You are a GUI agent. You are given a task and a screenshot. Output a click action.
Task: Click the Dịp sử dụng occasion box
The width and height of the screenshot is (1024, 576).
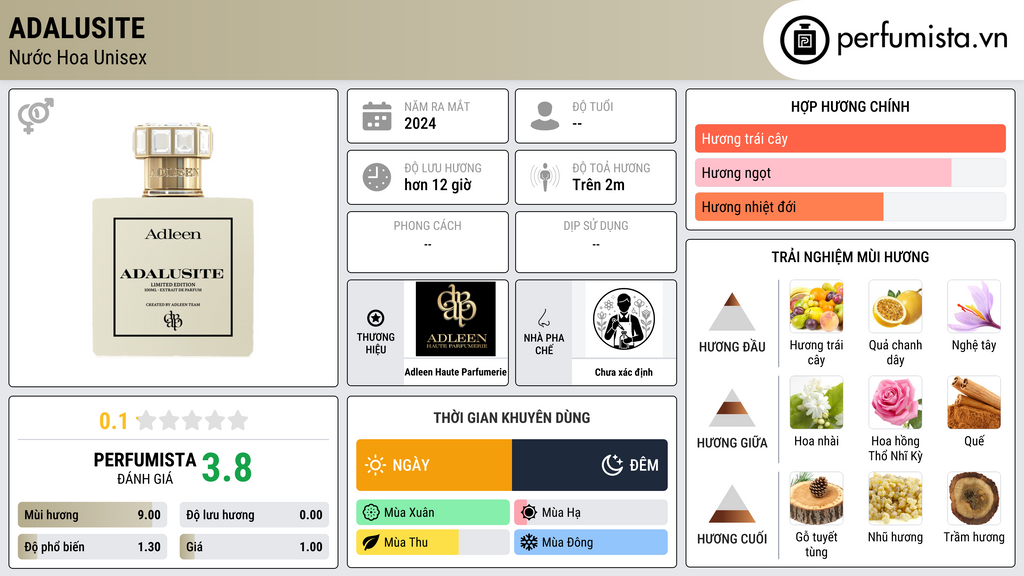596,242
